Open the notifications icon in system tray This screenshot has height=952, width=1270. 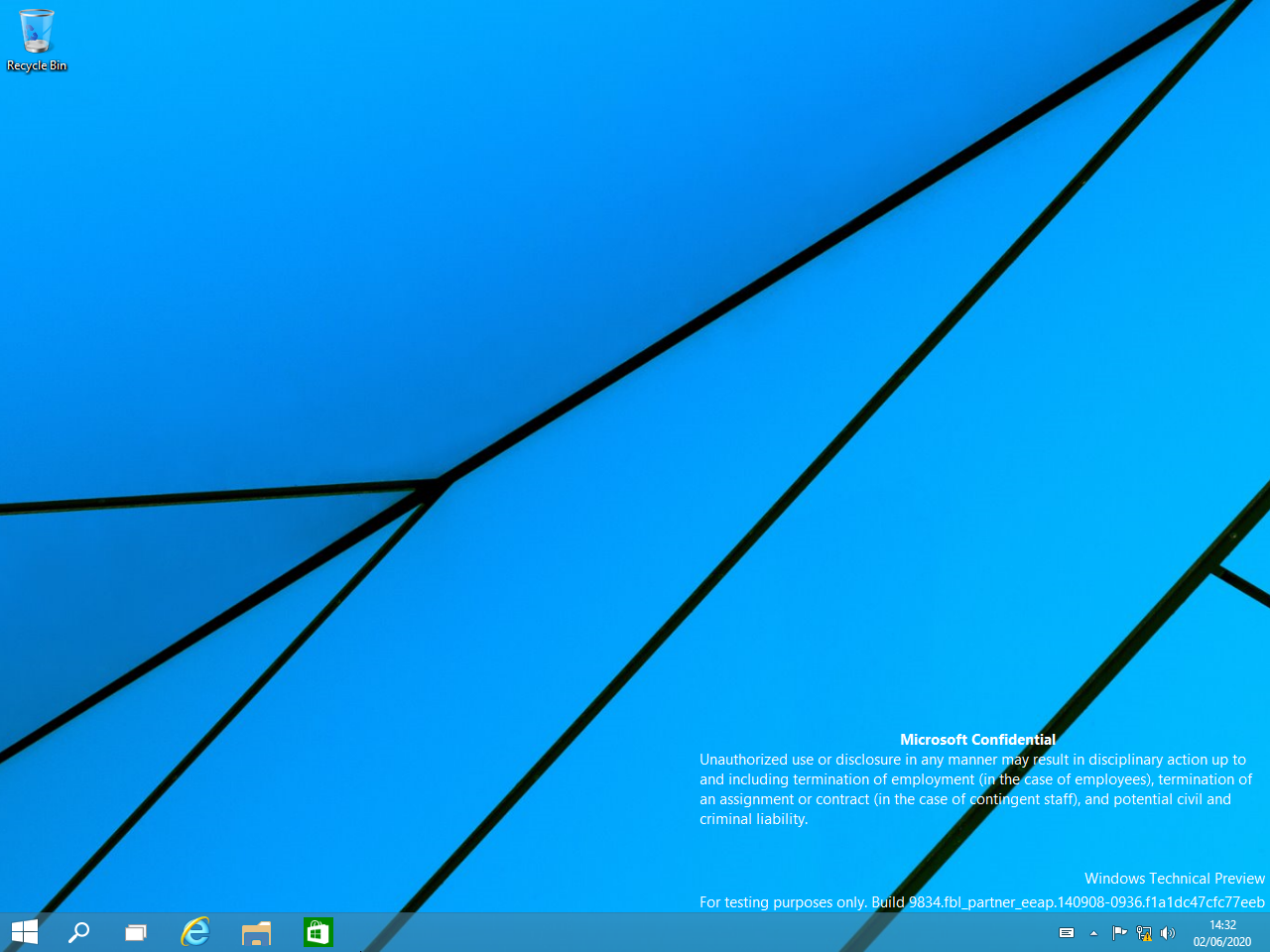tap(1067, 933)
